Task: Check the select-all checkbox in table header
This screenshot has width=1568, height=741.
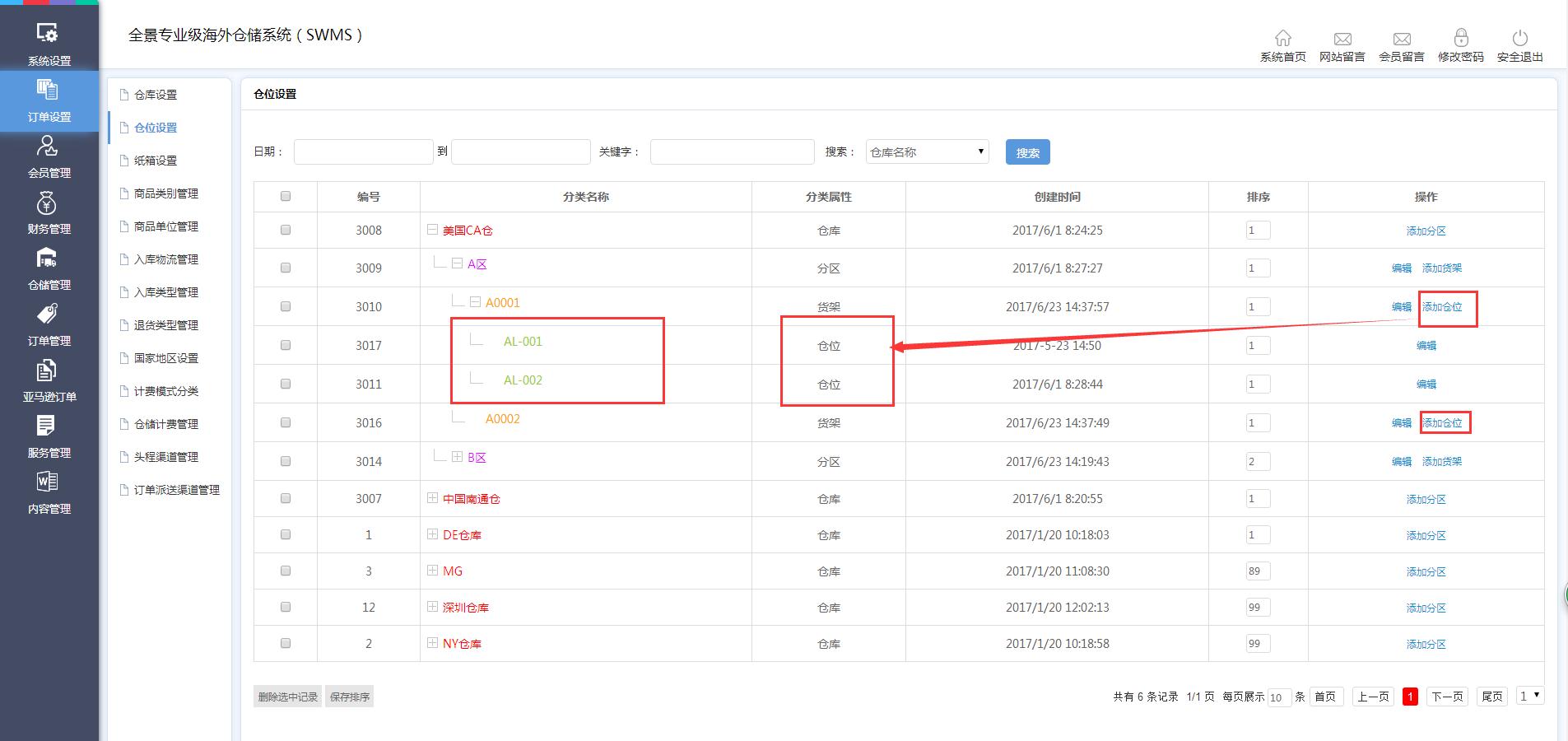Action: pos(286,196)
